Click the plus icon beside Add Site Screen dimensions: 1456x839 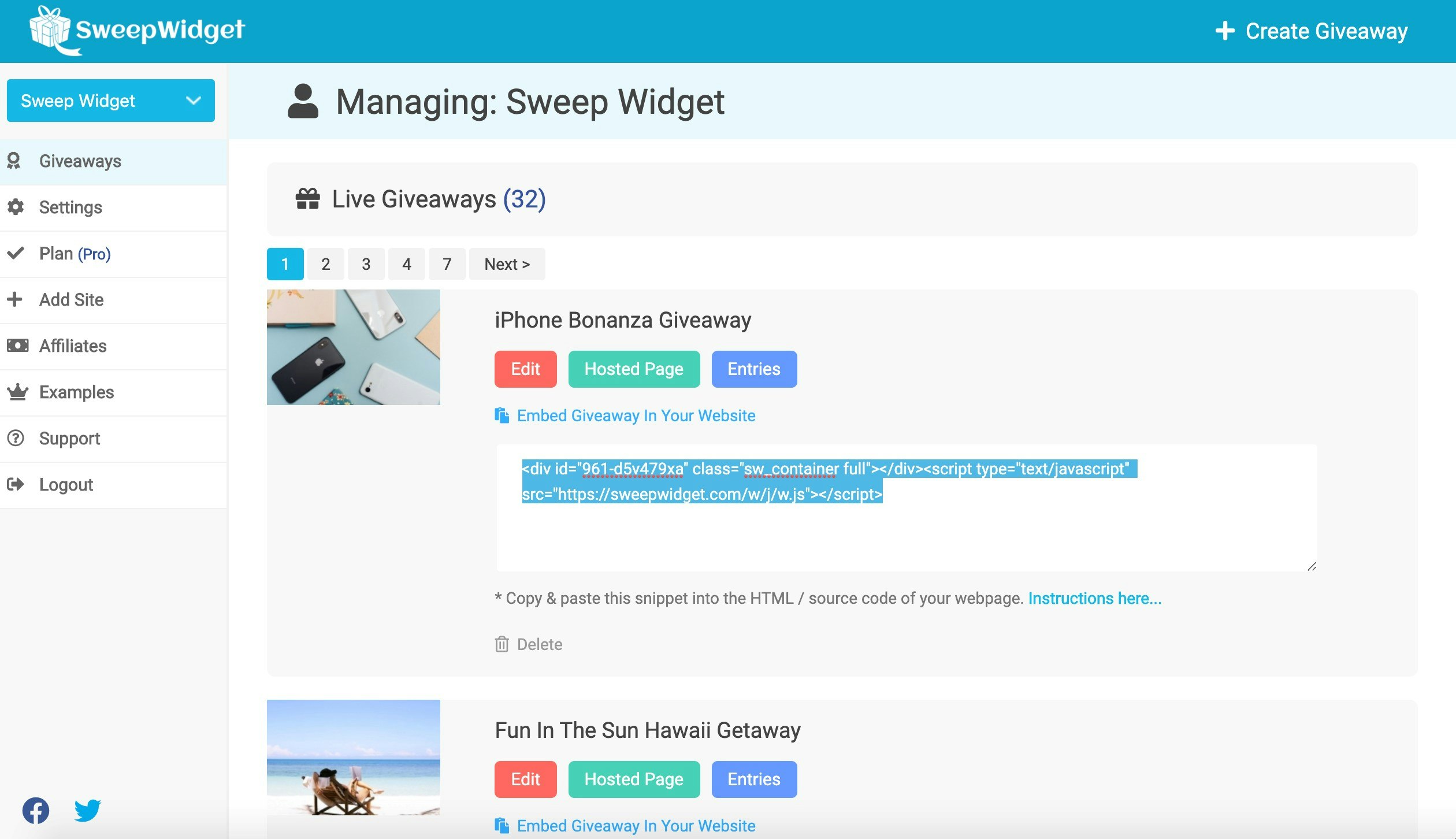16,299
